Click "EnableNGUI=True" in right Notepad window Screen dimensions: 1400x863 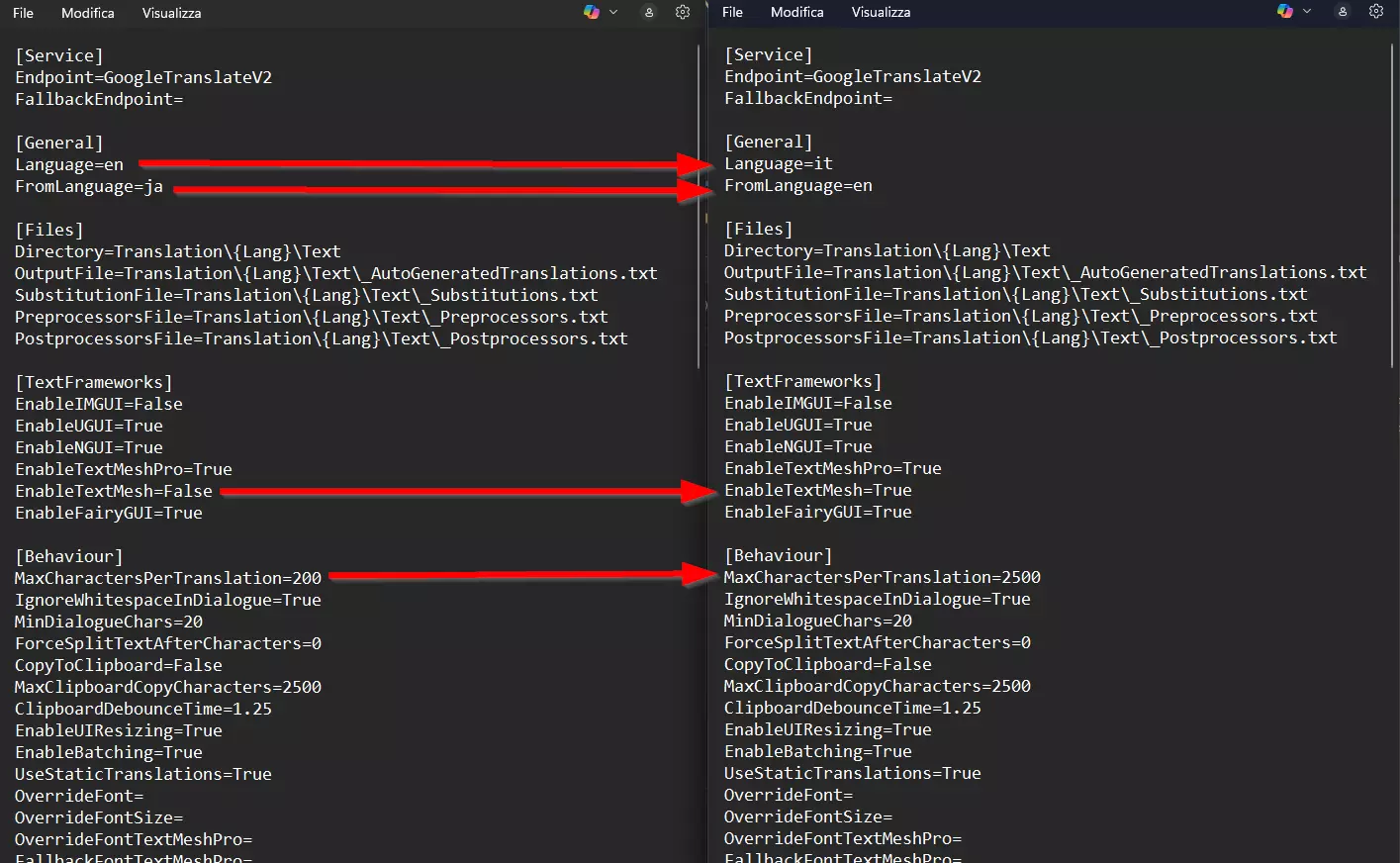click(798, 446)
